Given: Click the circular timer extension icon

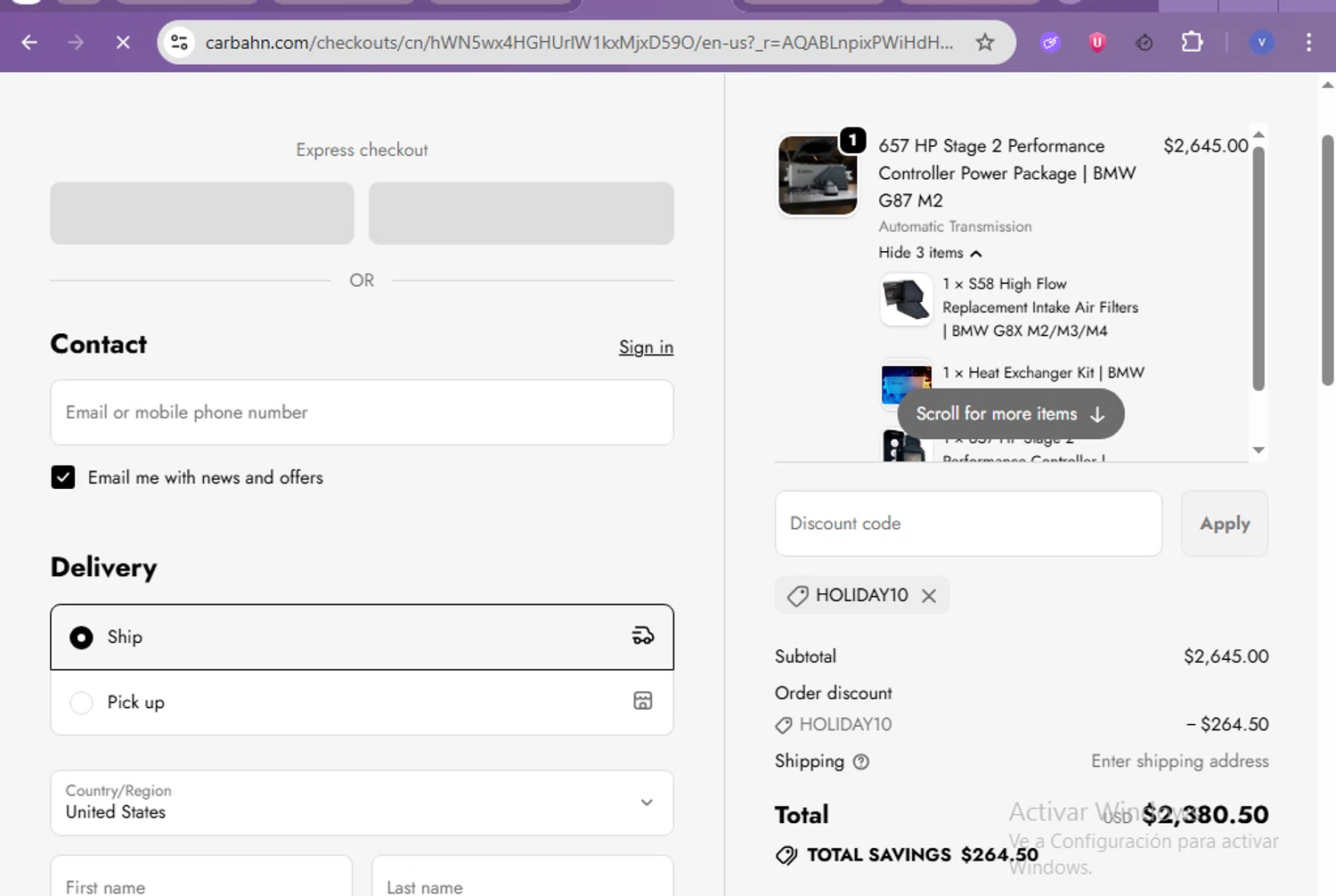Looking at the screenshot, I should (x=1144, y=42).
